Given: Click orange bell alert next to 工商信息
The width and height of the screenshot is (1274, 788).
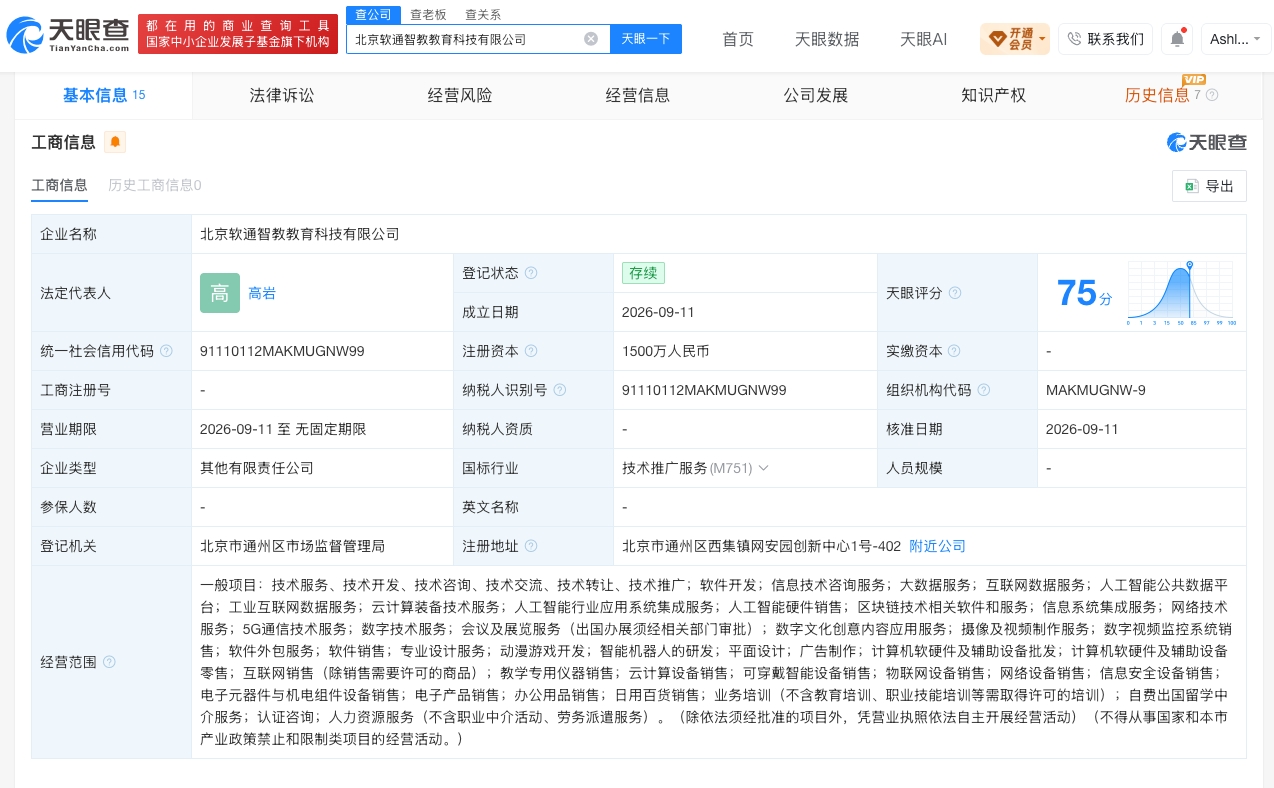Looking at the screenshot, I should 115,142.
